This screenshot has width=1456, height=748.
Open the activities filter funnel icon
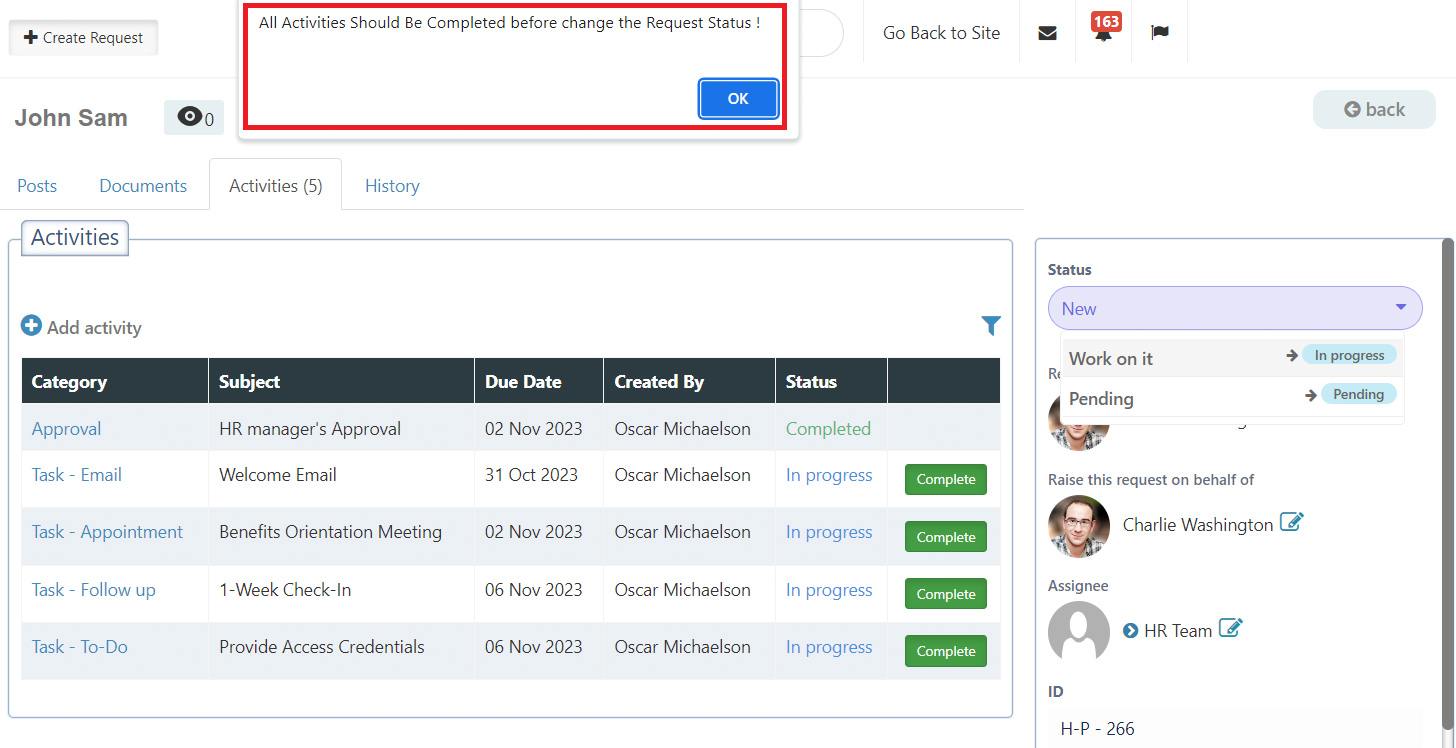(x=990, y=325)
